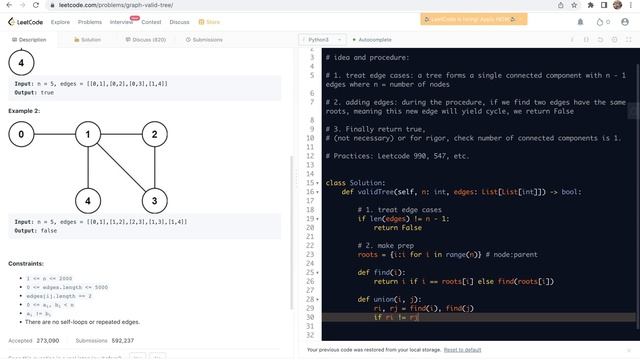The height and width of the screenshot is (360, 640).
Task: Click the 'Output: true' text
Action: (34, 93)
